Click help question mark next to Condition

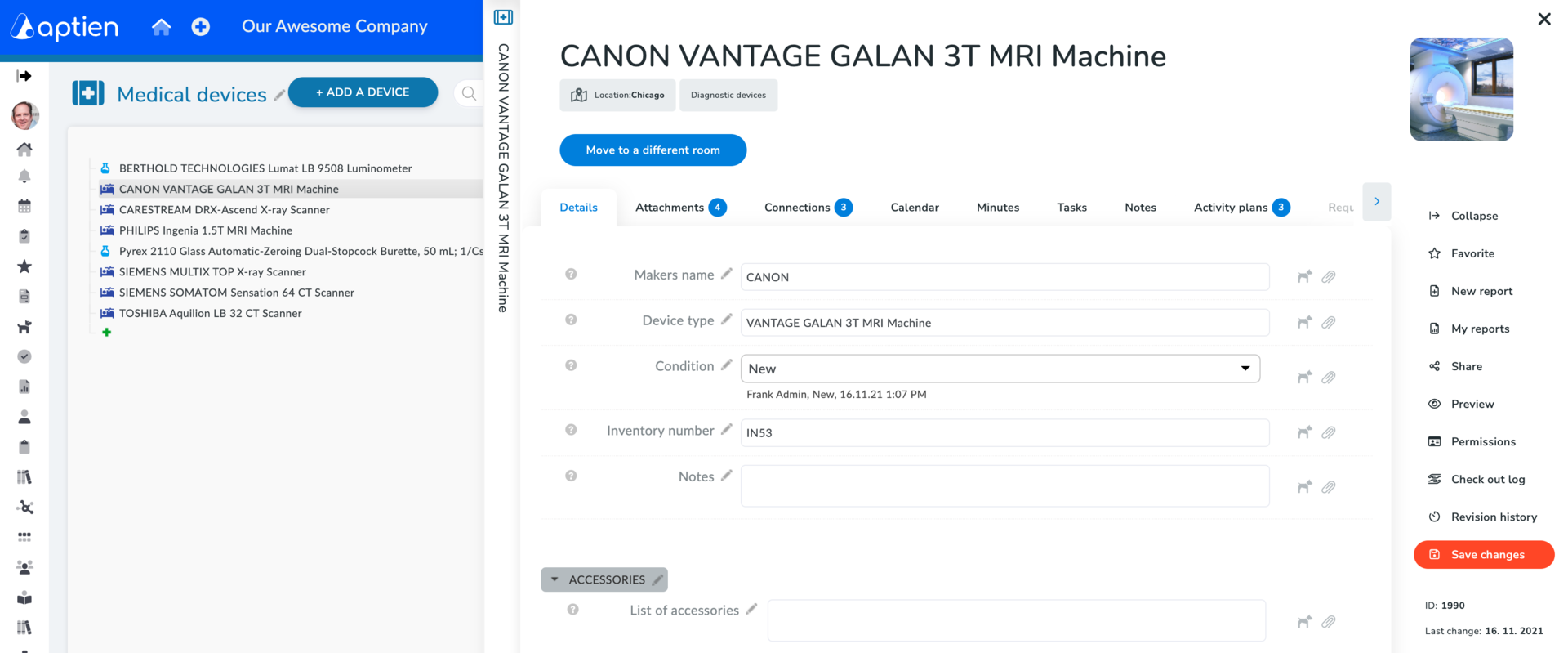pos(571,365)
